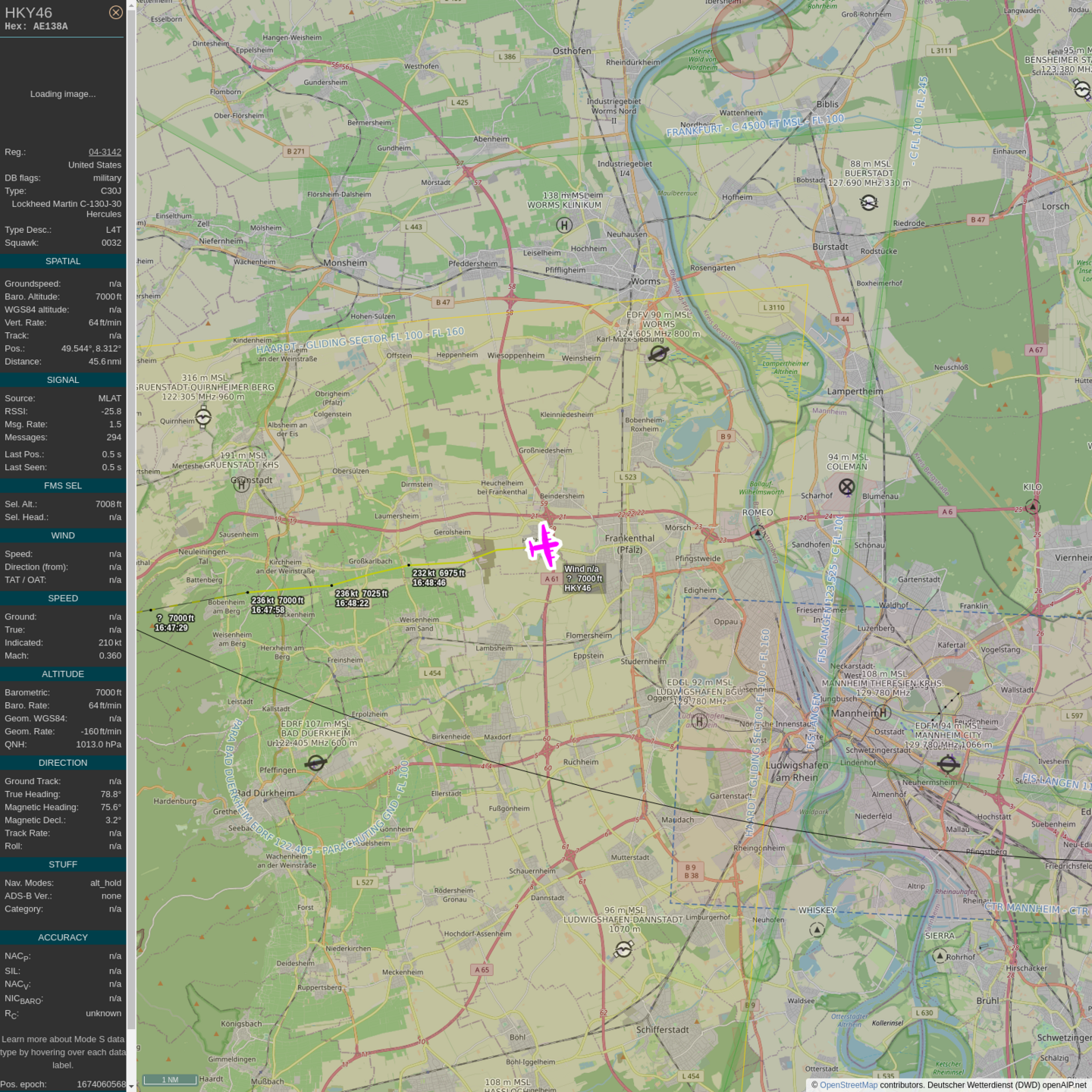Click the Worms Klinikum heliport icon
This screenshot has height=1092, width=1092.
pyautogui.click(x=564, y=225)
